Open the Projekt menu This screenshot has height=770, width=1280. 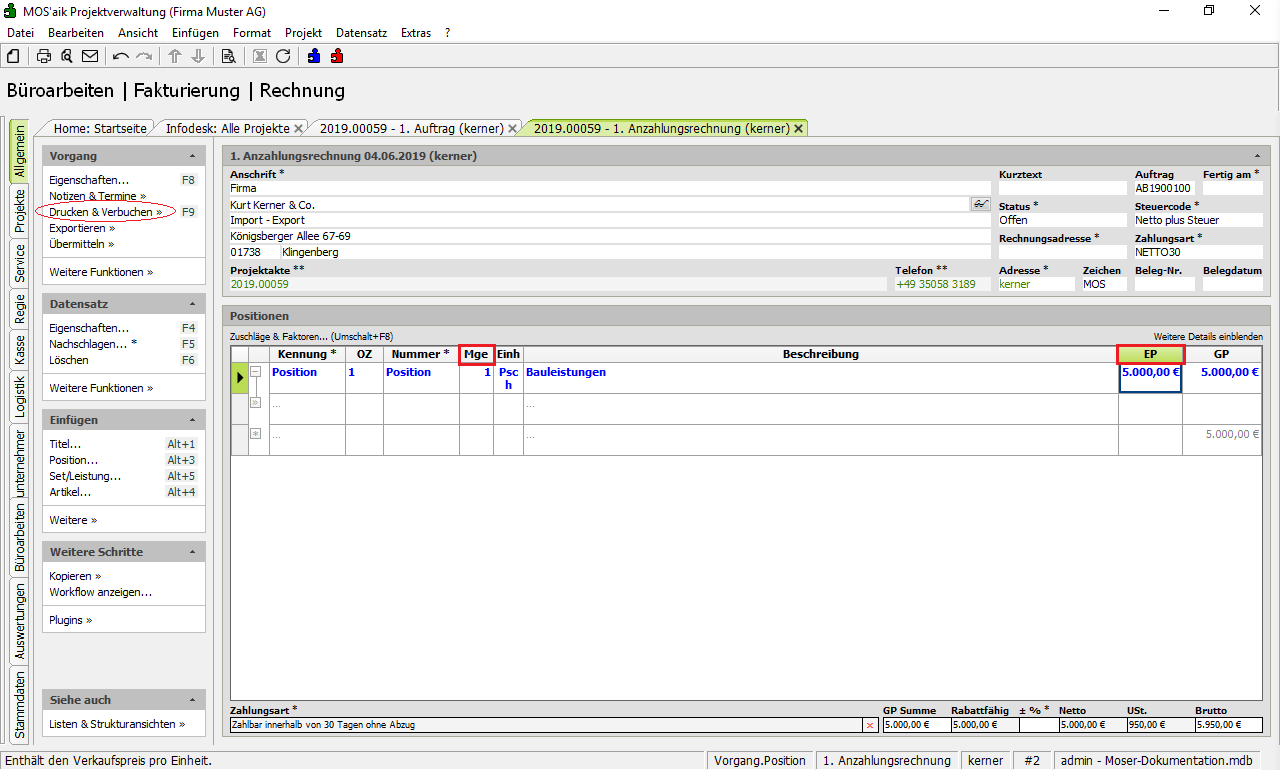[x=303, y=33]
